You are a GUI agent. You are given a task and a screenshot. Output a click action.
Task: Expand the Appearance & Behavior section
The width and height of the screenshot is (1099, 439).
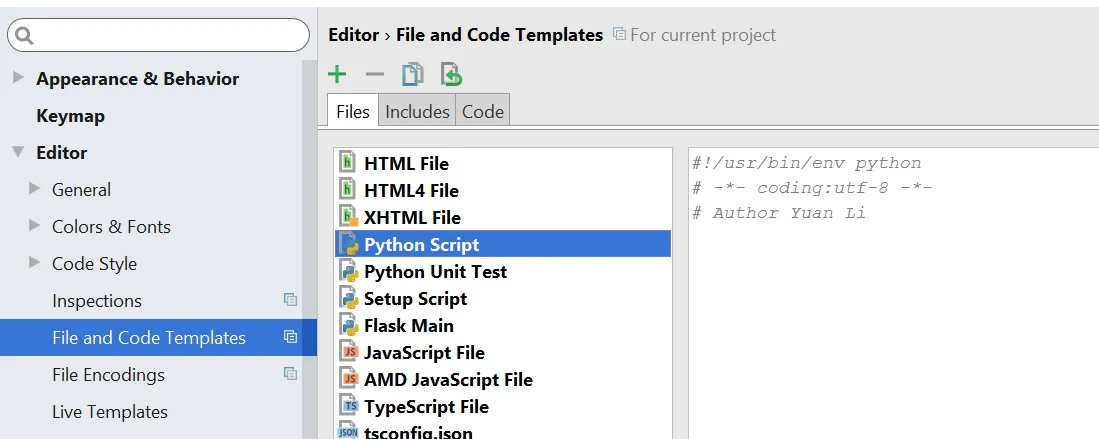pyautogui.click(x=18, y=78)
